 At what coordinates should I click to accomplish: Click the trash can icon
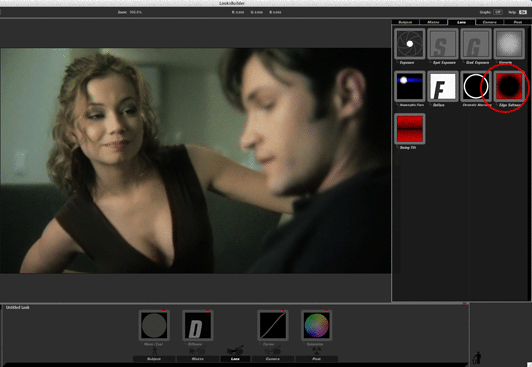point(478,358)
